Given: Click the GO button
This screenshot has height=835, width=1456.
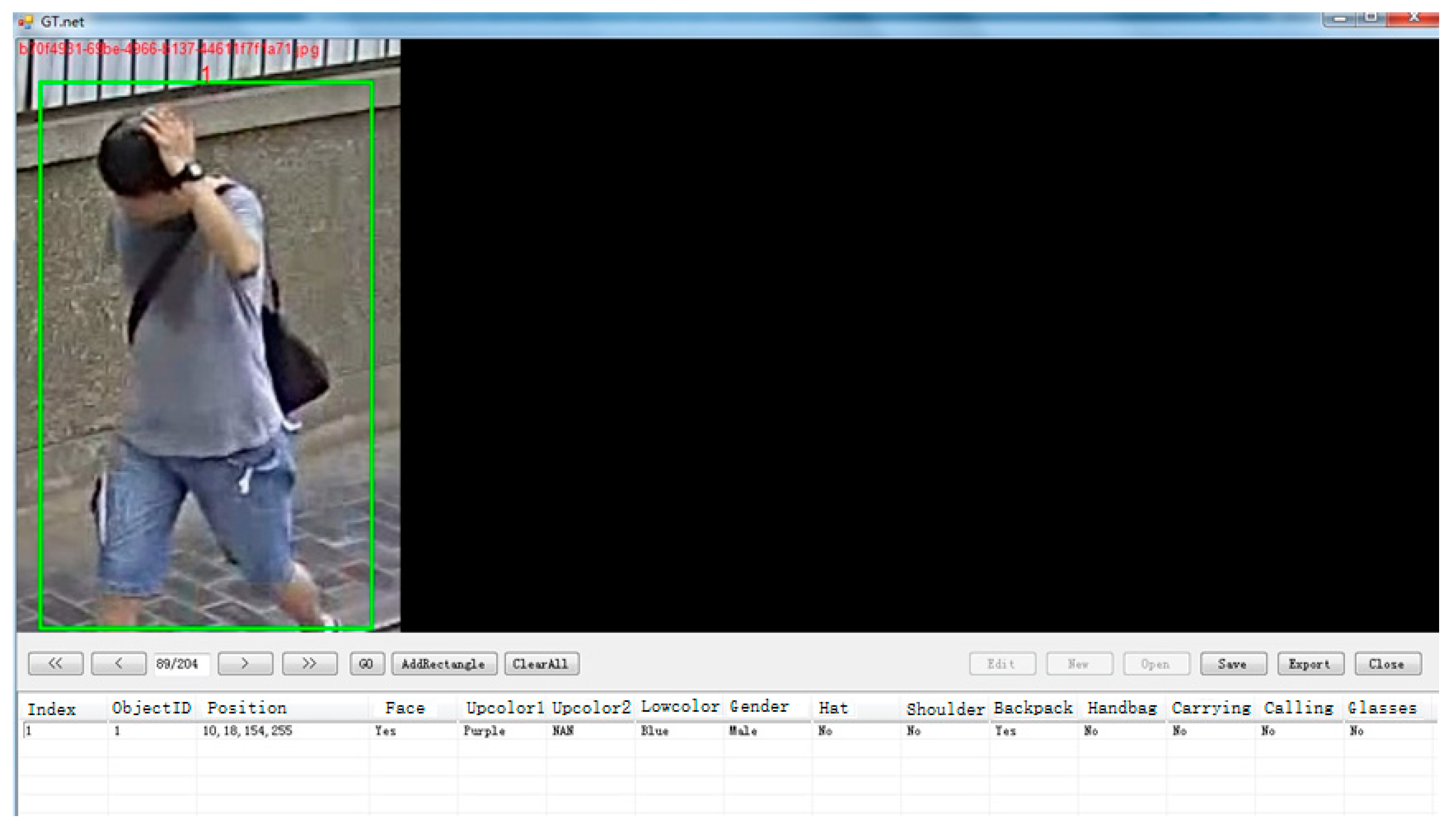Looking at the screenshot, I should point(367,664).
